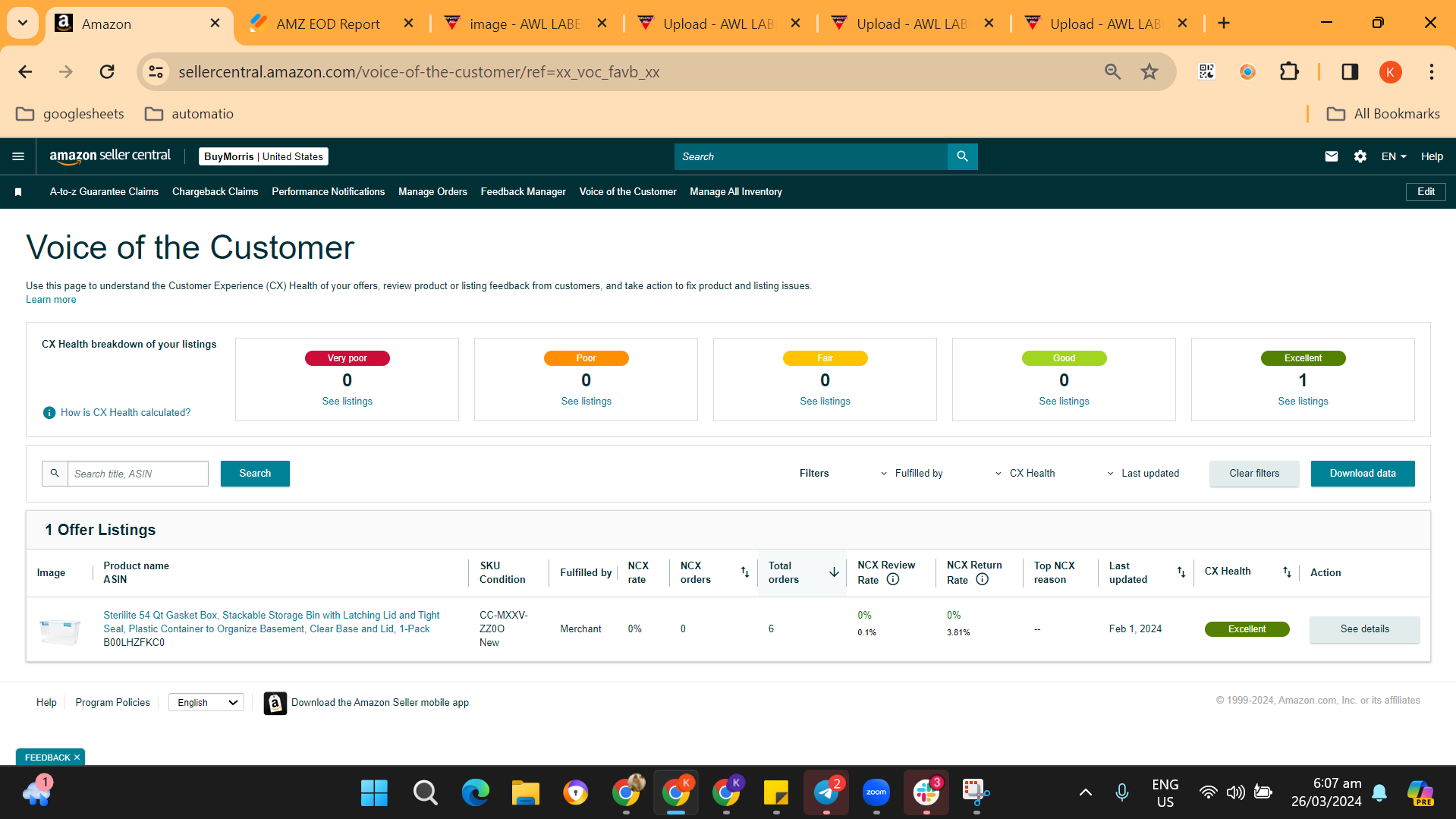The height and width of the screenshot is (819, 1456).
Task: Click the Seller Central top search field
Action: pos(810,156)
